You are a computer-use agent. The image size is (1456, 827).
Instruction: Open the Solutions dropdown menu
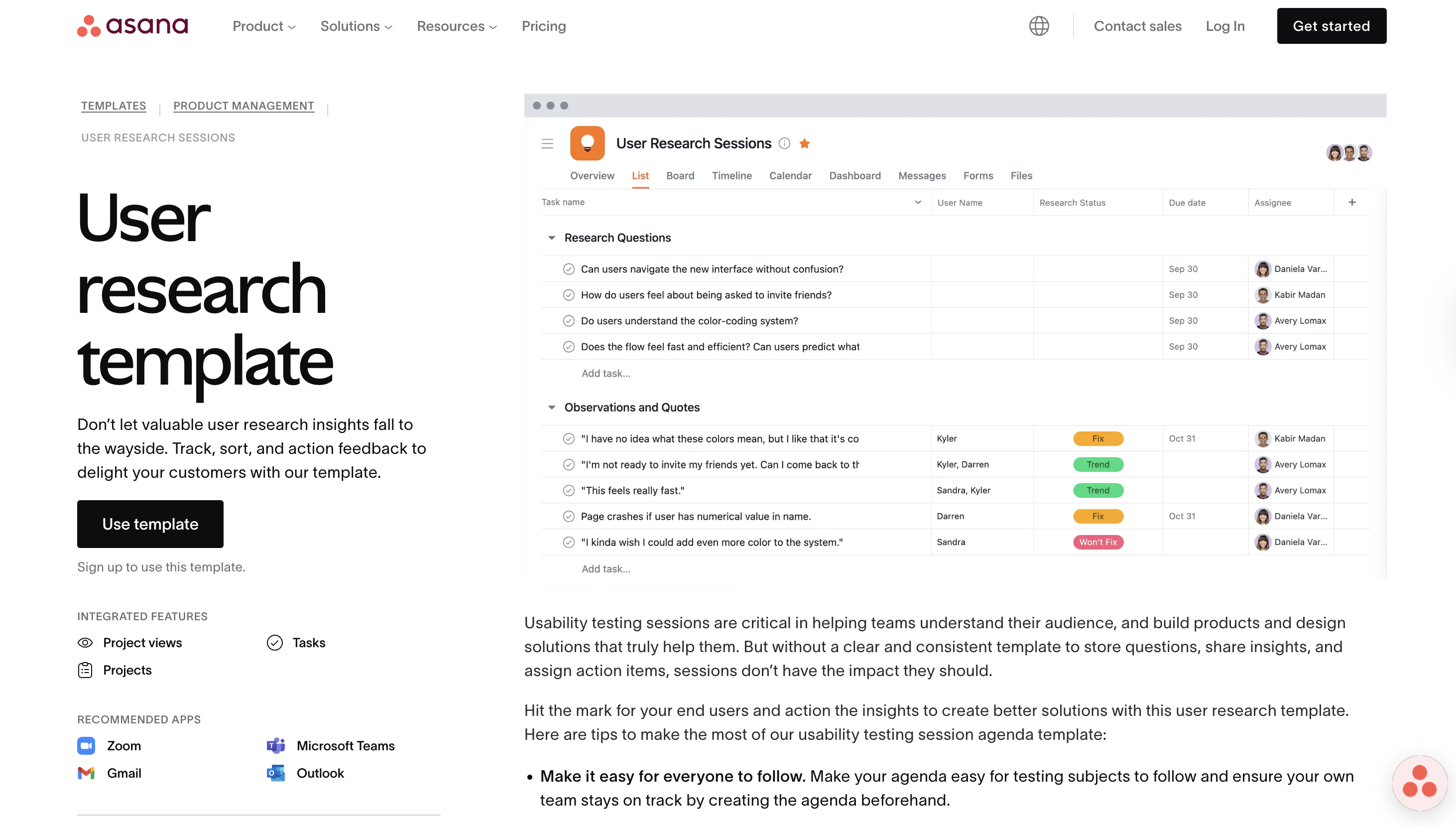click(356, 26)
